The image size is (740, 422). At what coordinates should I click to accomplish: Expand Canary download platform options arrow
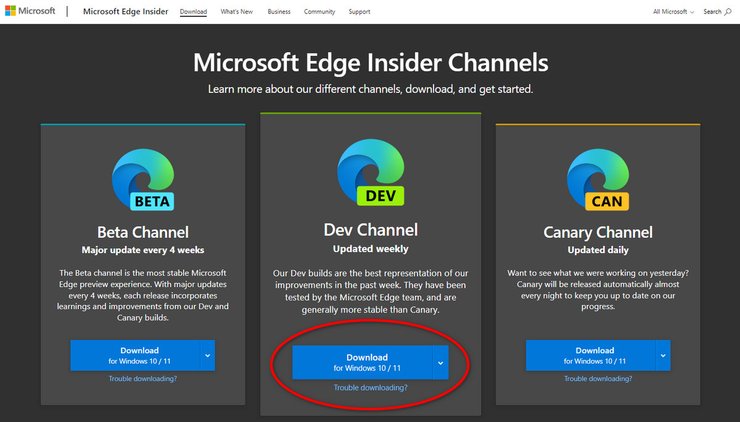(x=663, y=355)
